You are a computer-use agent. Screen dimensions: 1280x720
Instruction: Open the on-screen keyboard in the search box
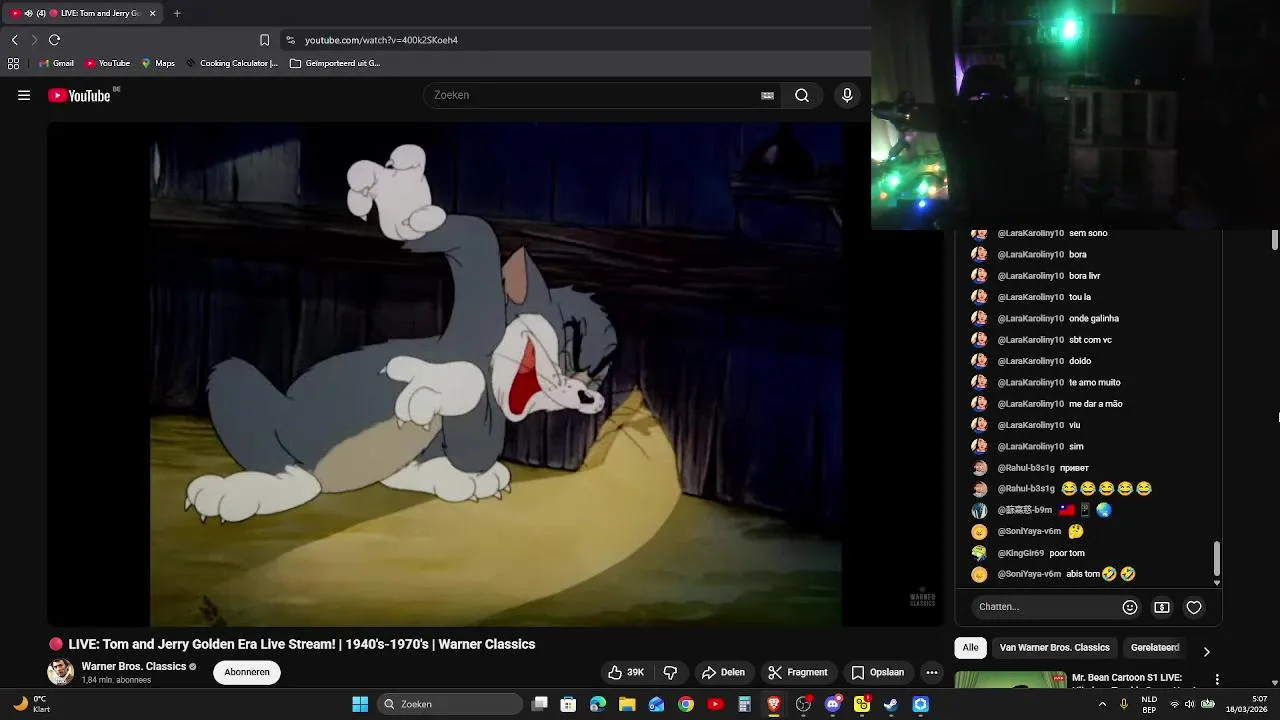[x=767, y=96]
